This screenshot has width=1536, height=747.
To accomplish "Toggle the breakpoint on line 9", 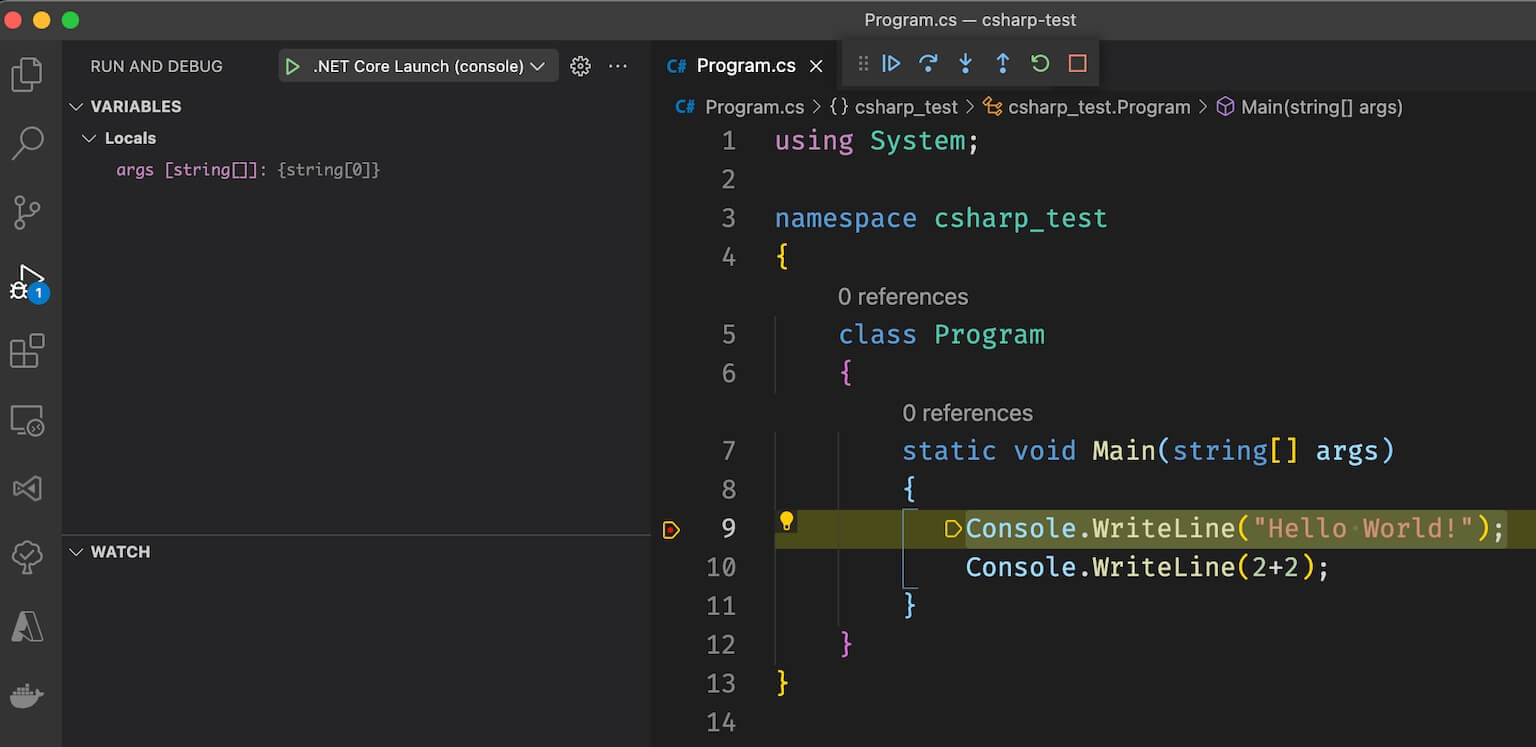I will pos(672,528).
